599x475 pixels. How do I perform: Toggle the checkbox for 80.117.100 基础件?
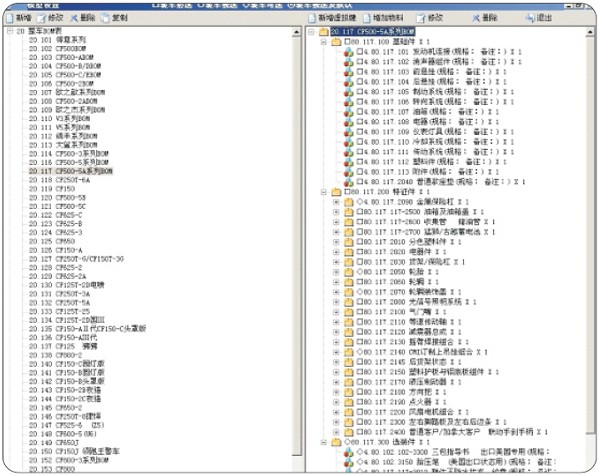pyautogui.click(x=347, y=41)
